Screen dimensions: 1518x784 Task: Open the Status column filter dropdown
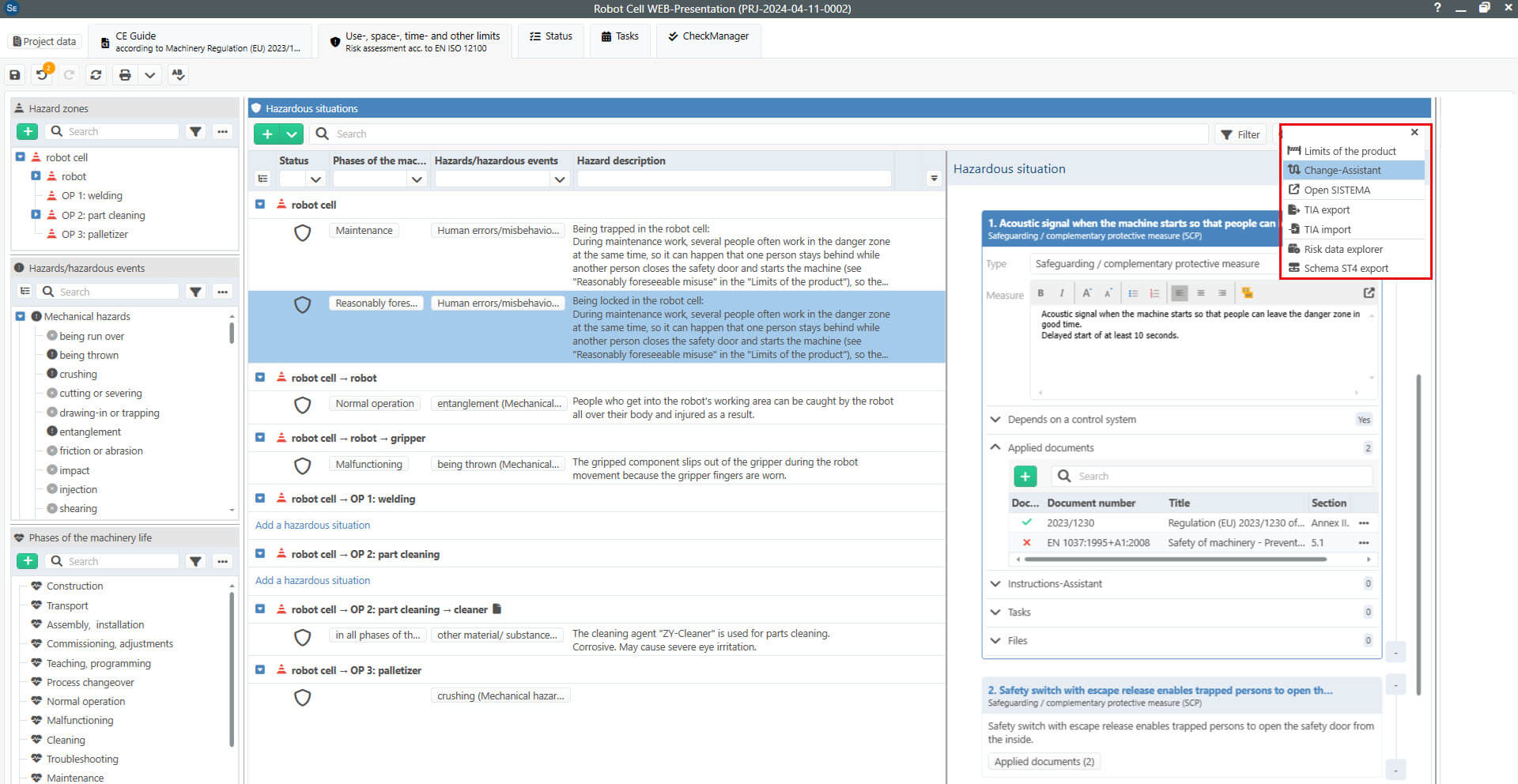click(x=315, y=179)
